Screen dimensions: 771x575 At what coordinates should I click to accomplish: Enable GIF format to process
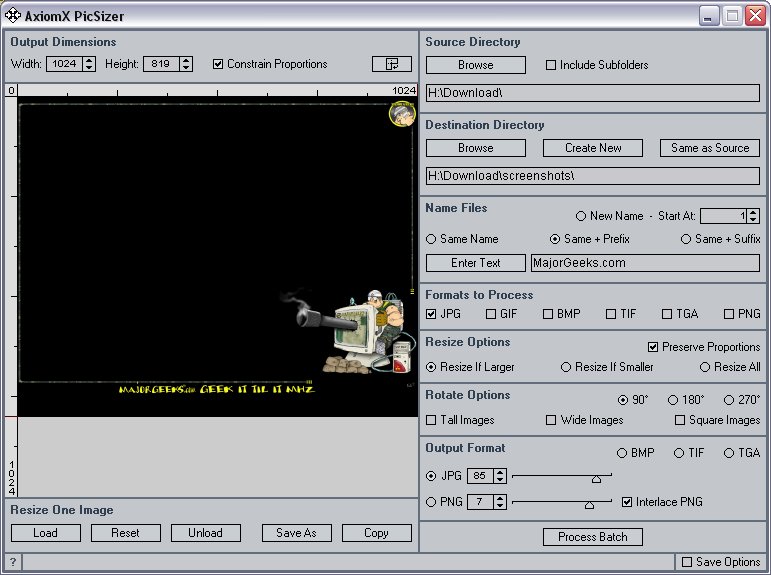491,314
